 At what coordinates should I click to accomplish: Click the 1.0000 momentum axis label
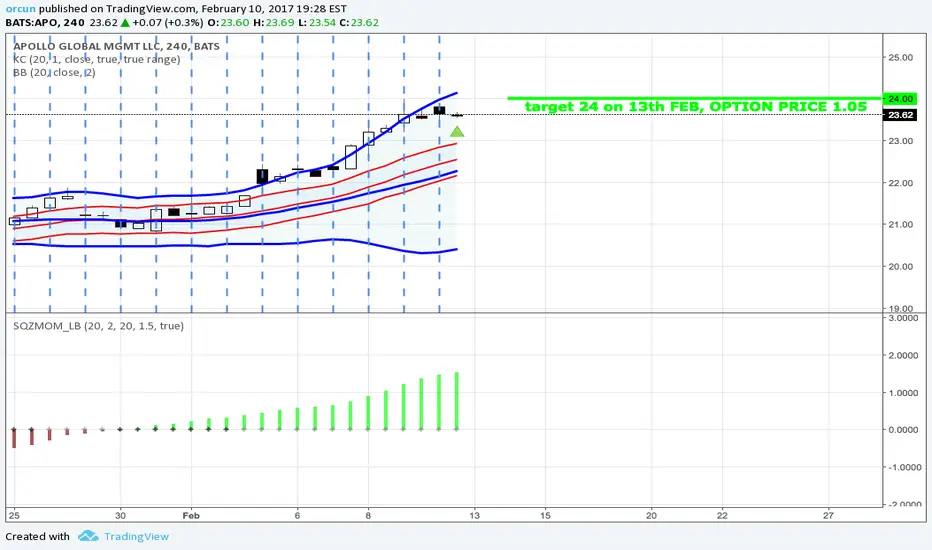[903, 393]
